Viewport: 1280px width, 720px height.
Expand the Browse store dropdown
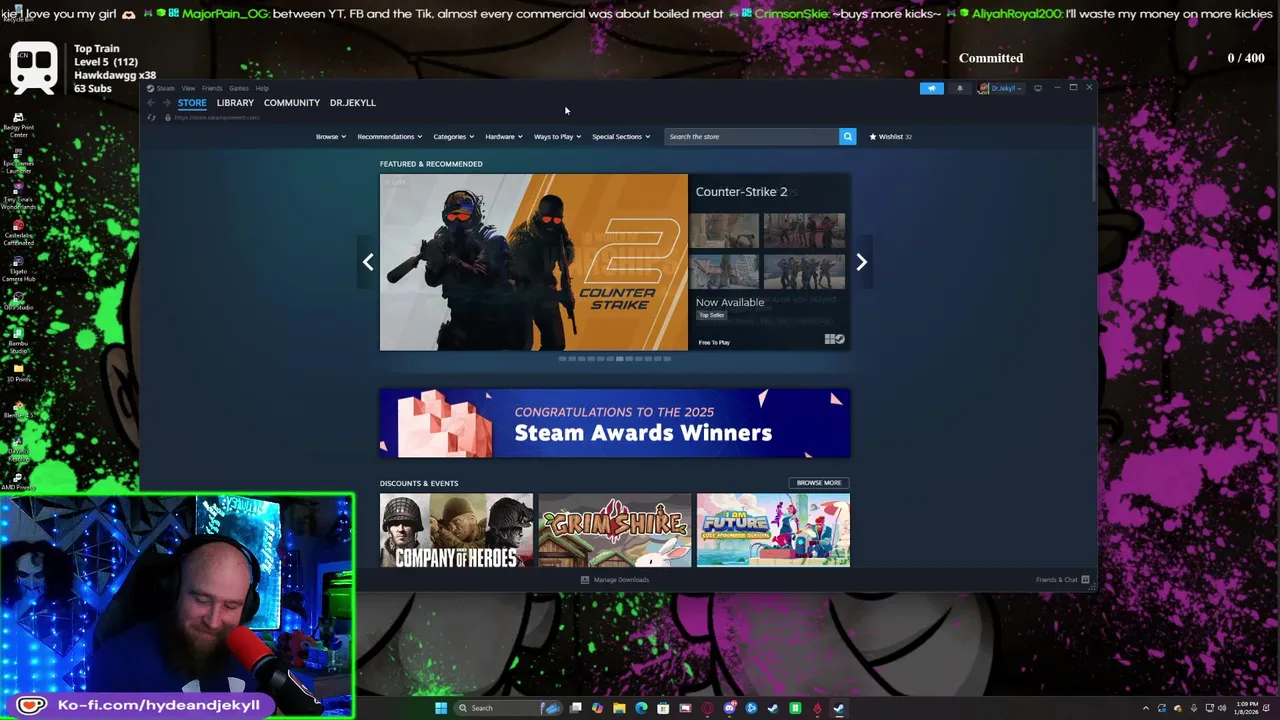[x=331, y=136]
